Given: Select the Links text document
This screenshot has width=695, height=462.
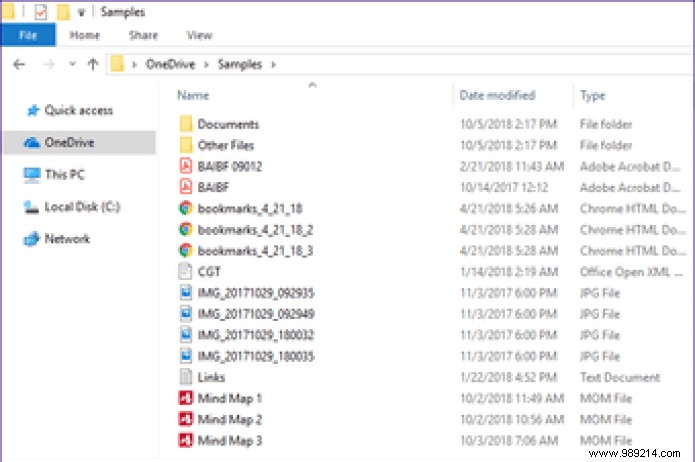Looking at the screenshot, I should (211, 377).
